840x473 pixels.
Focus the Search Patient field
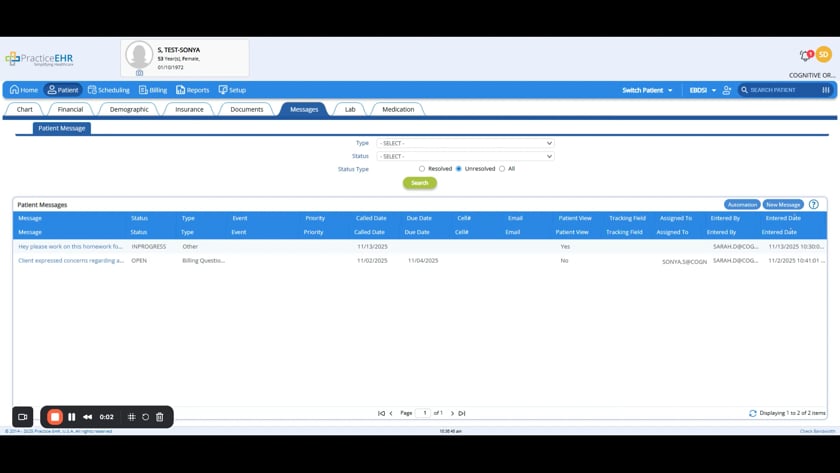tap(784, 90)
